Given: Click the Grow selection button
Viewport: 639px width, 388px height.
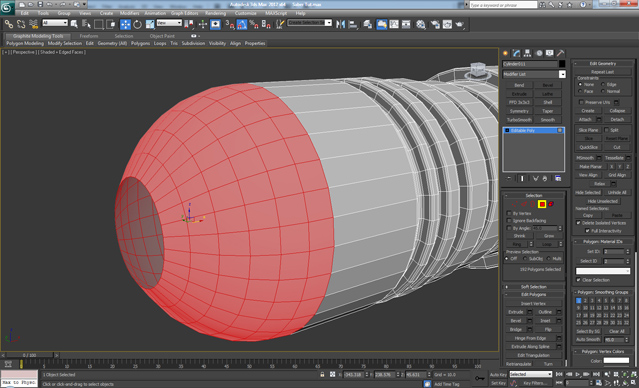Looking at the screenshot, I should click(549, 236).
